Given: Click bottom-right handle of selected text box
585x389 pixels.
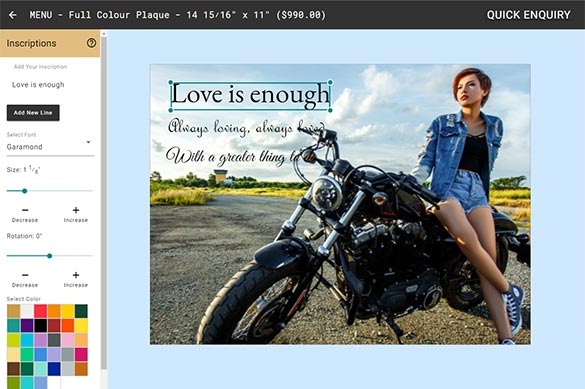Looking at the screenshot, I should click(x=330, y=110).
